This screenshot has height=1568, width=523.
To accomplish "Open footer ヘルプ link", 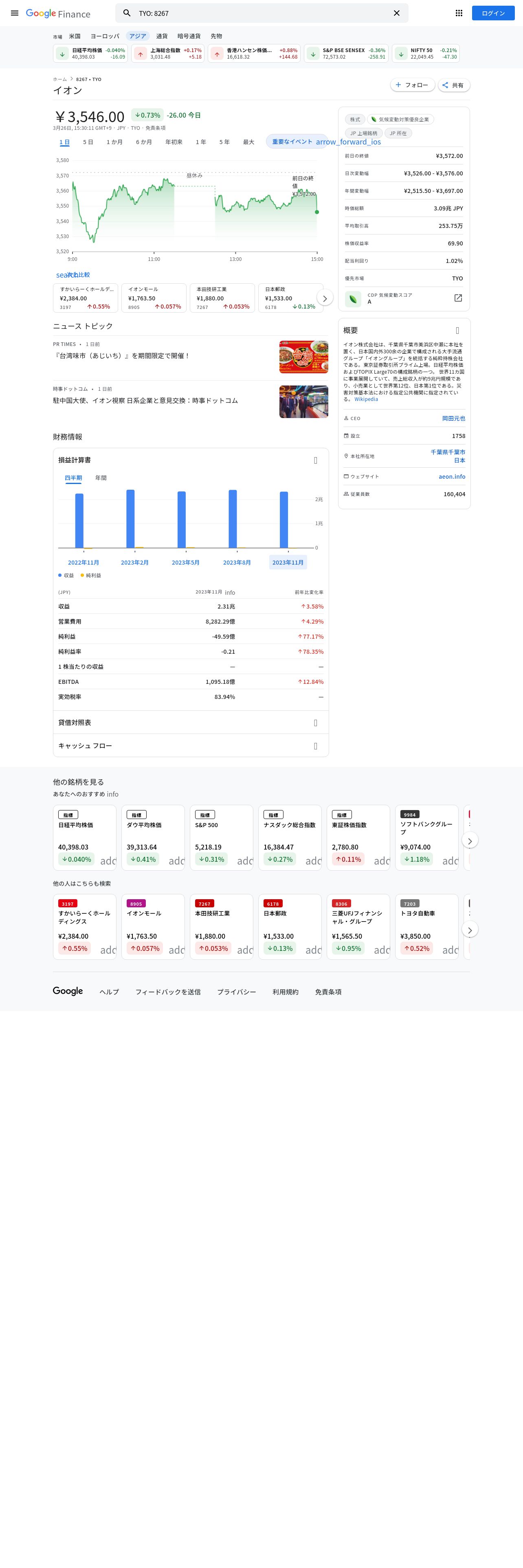I will pyautogui.click(x=110, y=992).
